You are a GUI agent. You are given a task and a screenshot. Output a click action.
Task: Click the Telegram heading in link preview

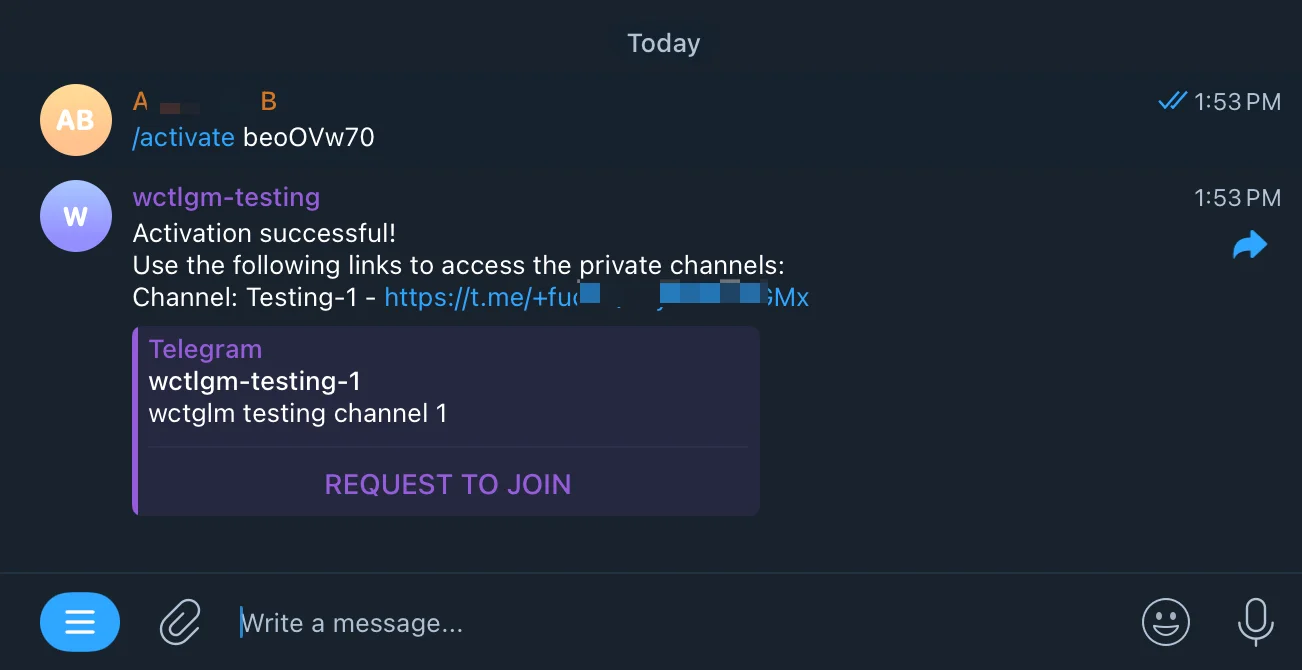click(205, 349)
